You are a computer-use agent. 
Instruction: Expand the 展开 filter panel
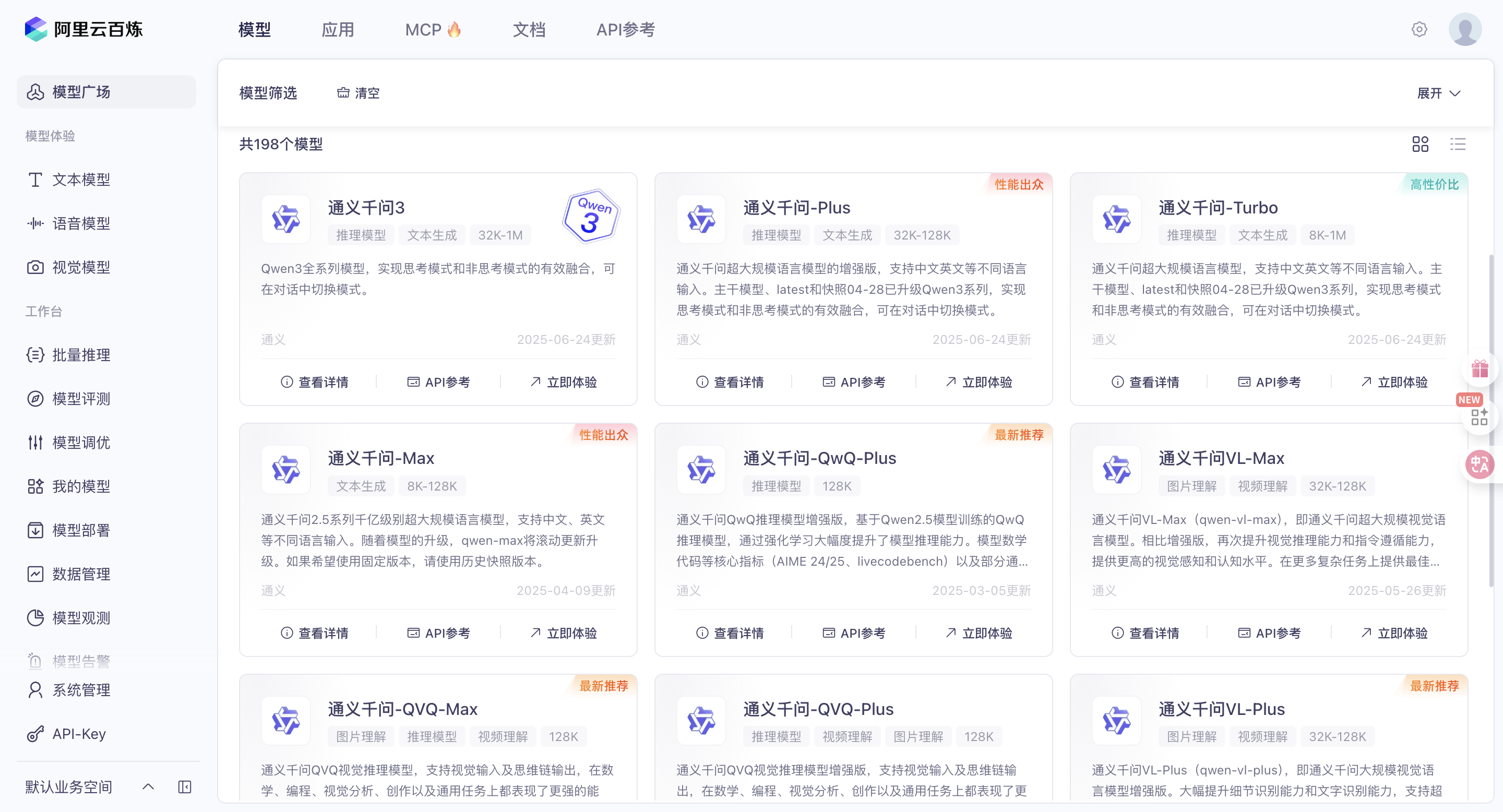[x=1439, y=93]
